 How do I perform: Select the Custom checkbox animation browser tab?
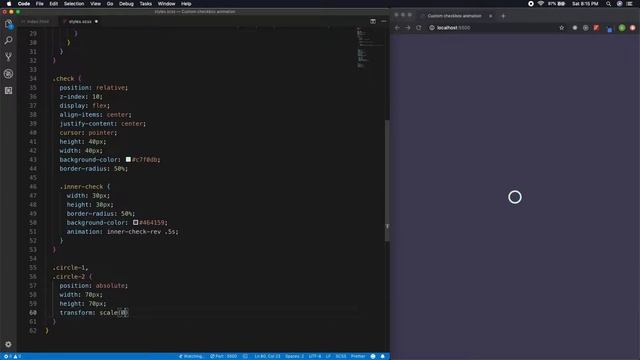click(x=454, y=16)
